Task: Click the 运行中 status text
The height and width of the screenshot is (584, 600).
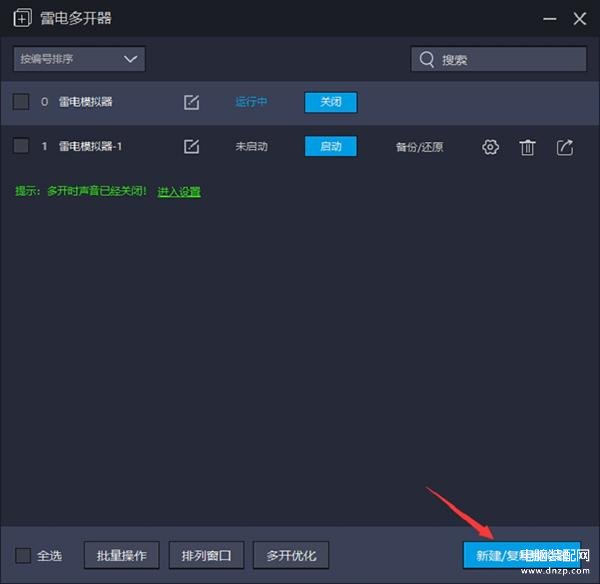Action: point(251,102)
